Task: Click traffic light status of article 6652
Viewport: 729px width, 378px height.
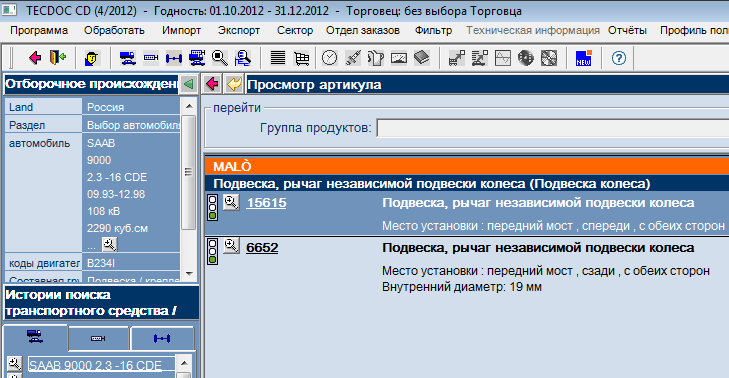Action: 212,252
